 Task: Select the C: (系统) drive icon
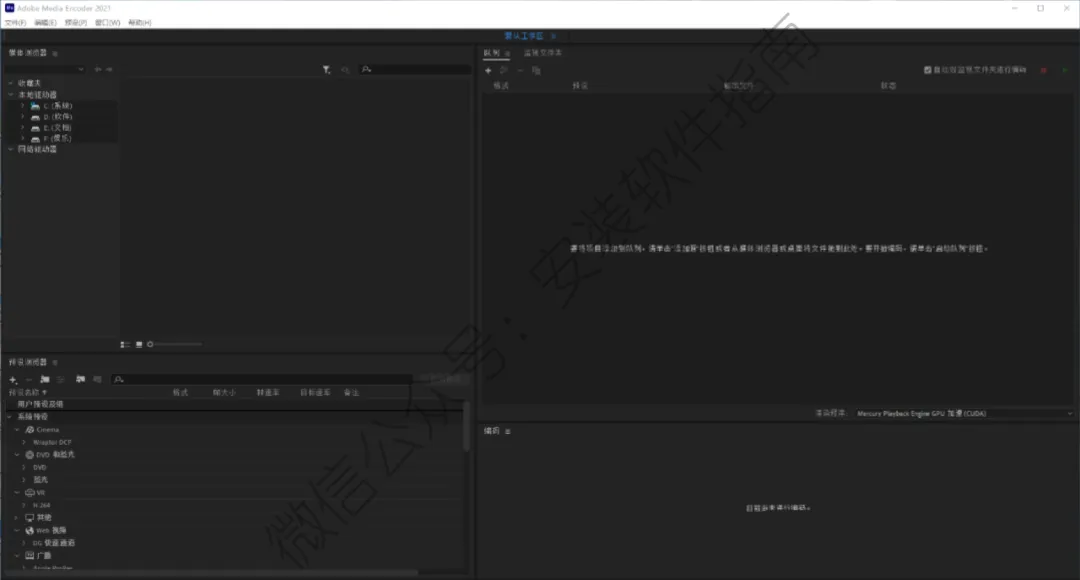tap(35, 106)
